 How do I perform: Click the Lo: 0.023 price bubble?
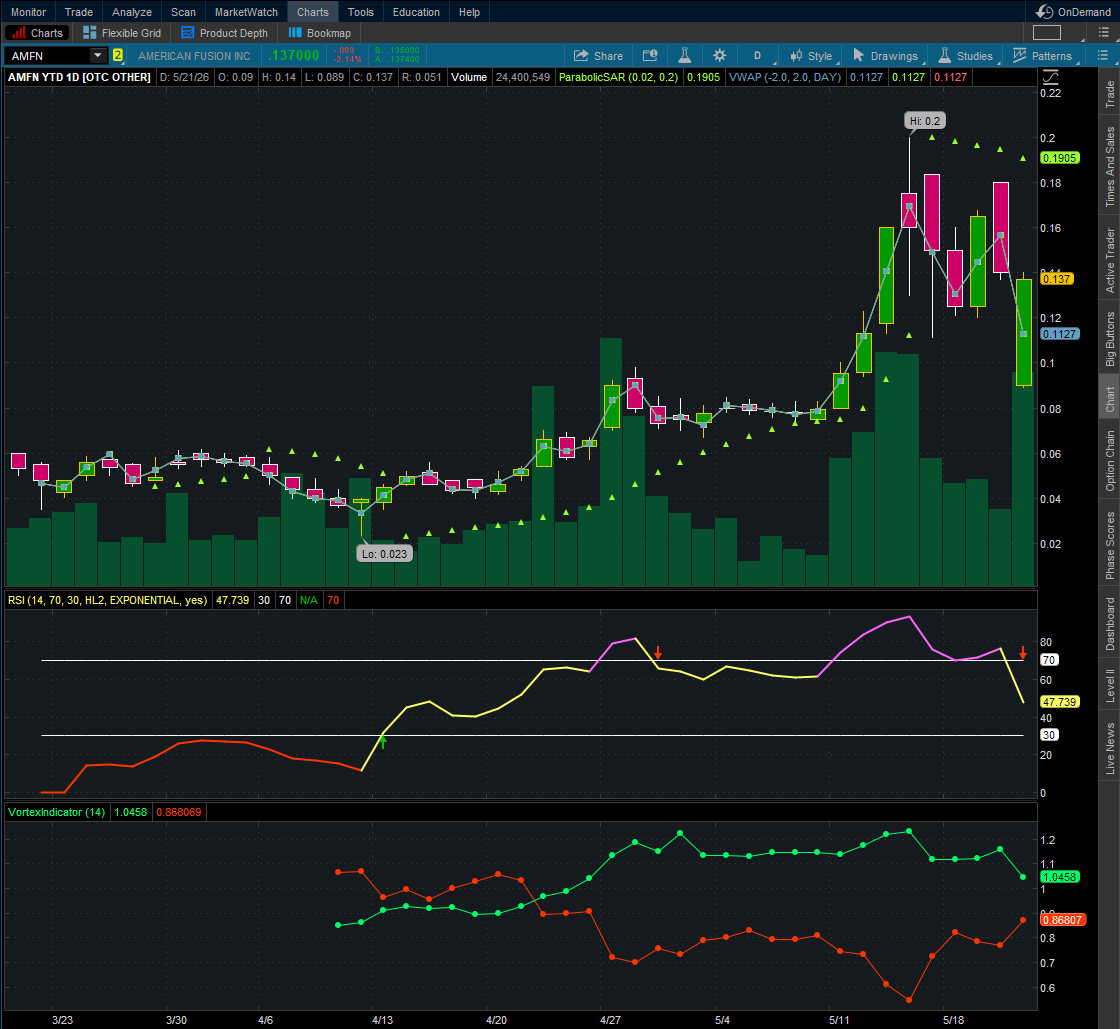pyautogui.click(x=384, y=553)
